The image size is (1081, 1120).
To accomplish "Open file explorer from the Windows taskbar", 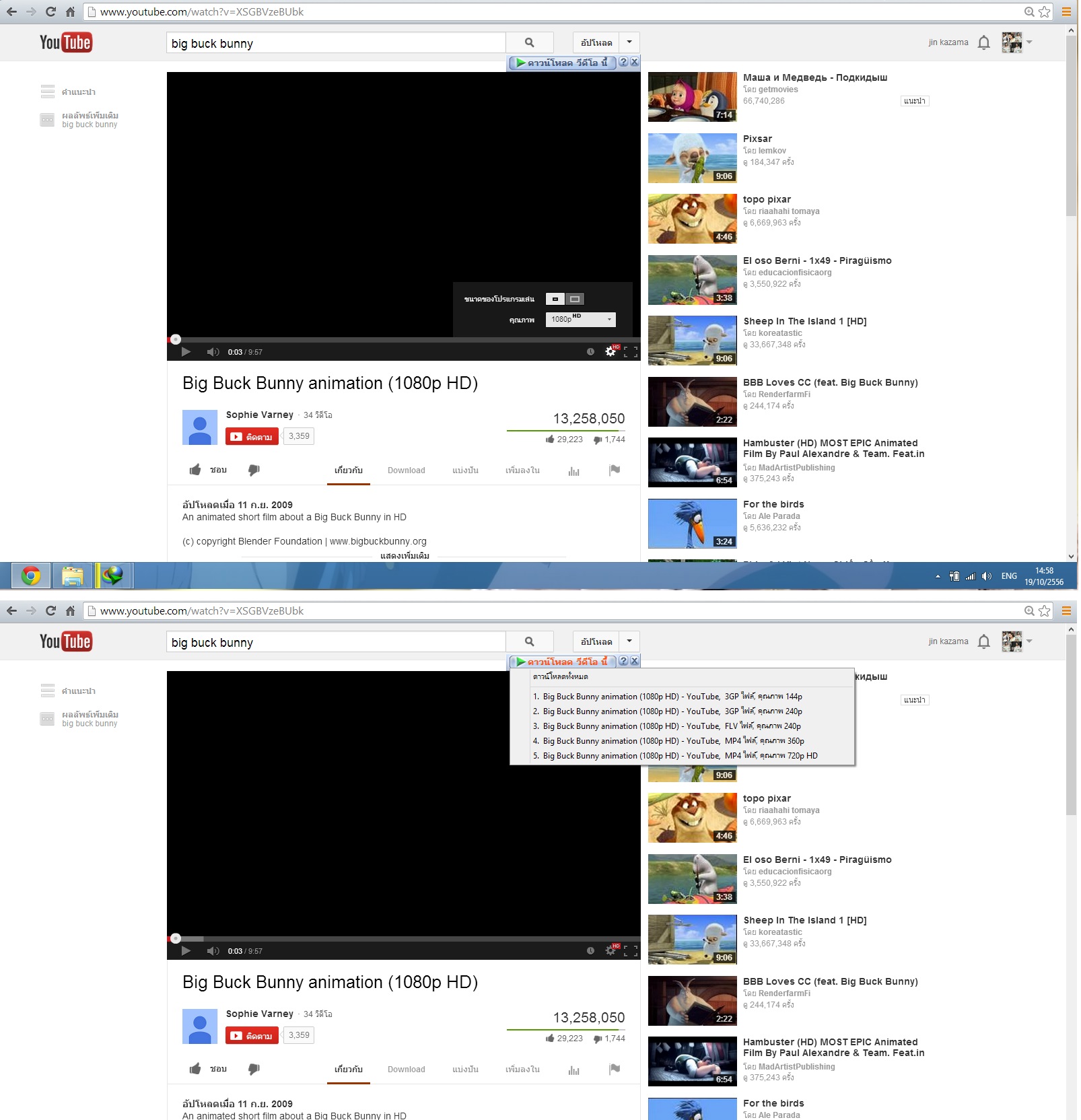I will coord(72,576).
